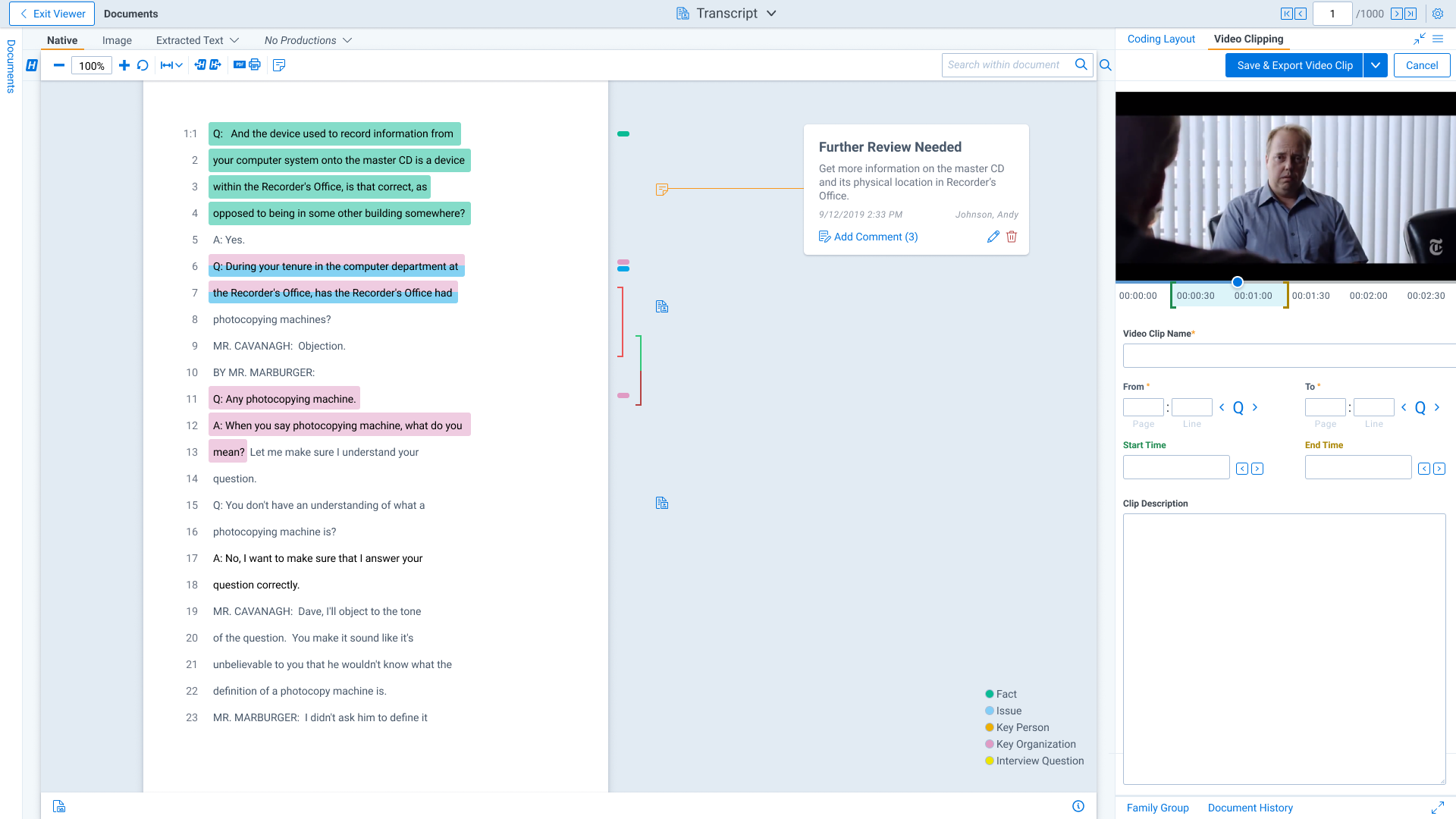Click Save & Export Video Clip

point(1294,65)
